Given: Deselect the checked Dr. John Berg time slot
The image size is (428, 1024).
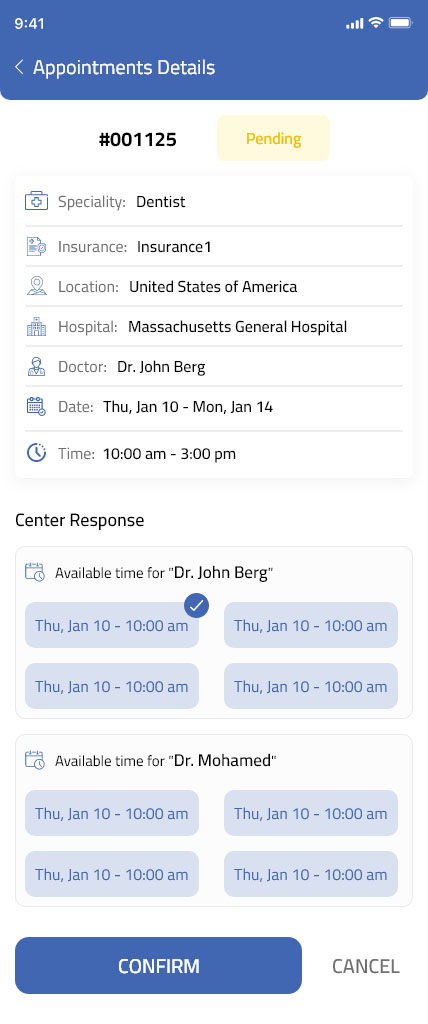Looking at the screenshot, I should [x=112, y=626].
